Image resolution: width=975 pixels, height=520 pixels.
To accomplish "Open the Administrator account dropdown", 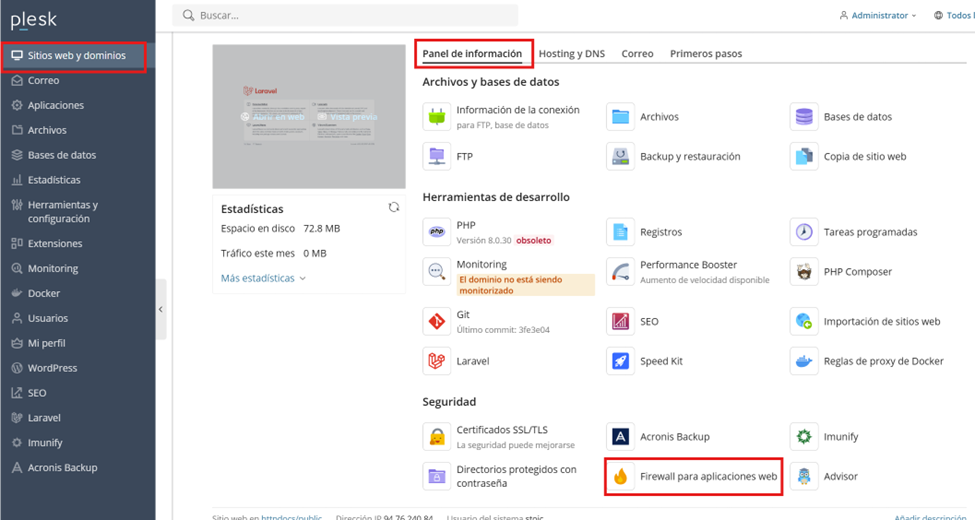I will (878, 16).
